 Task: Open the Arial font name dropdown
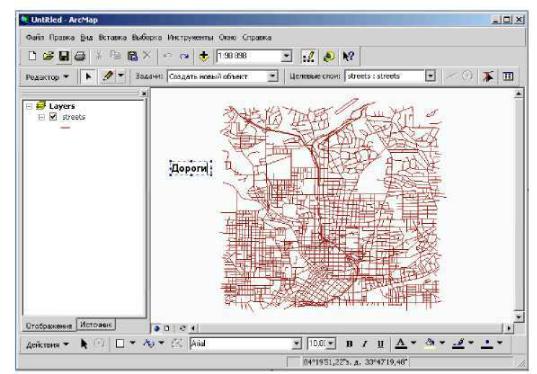296,344
